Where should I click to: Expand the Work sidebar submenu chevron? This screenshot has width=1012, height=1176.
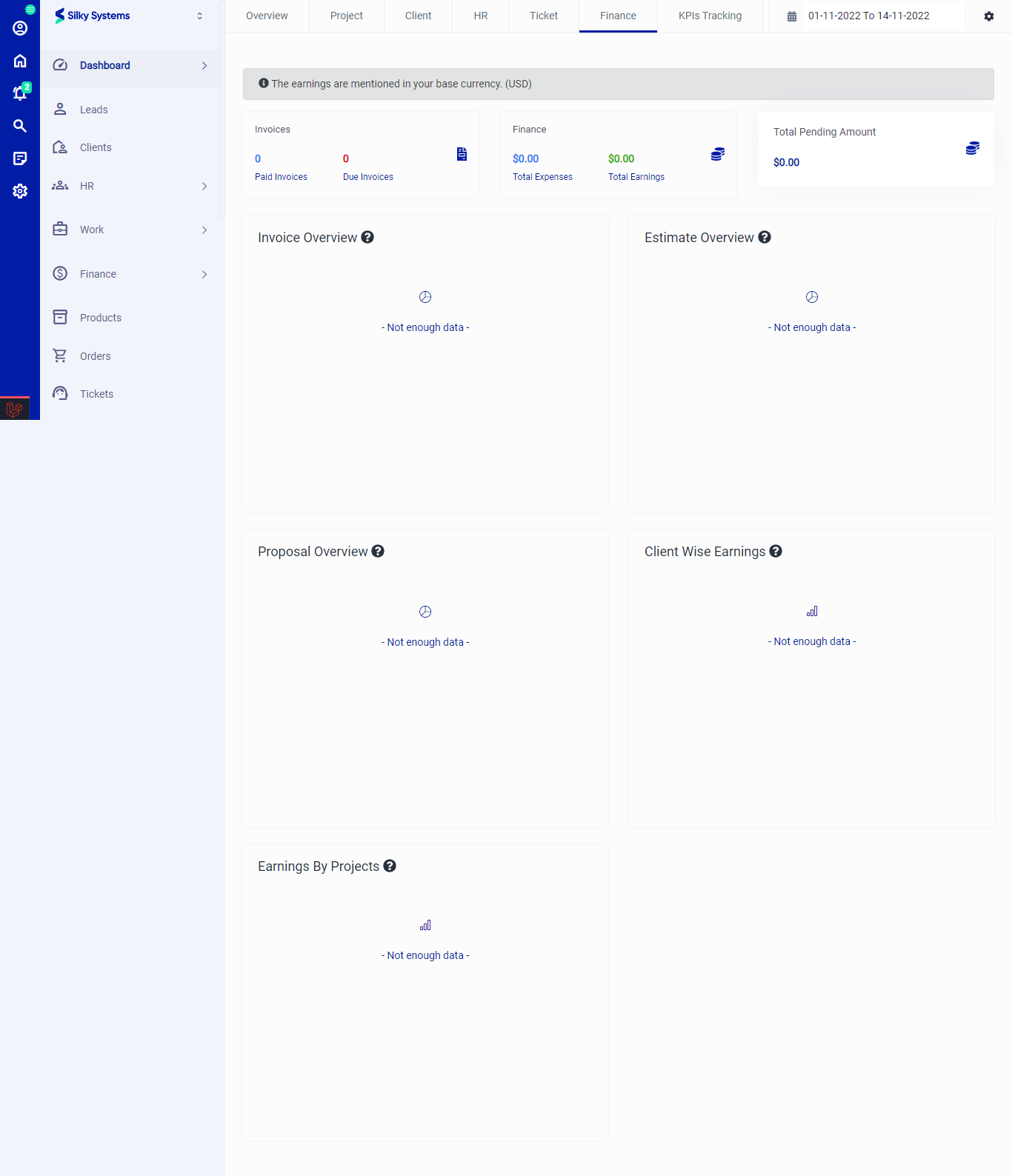click(204, 230)
